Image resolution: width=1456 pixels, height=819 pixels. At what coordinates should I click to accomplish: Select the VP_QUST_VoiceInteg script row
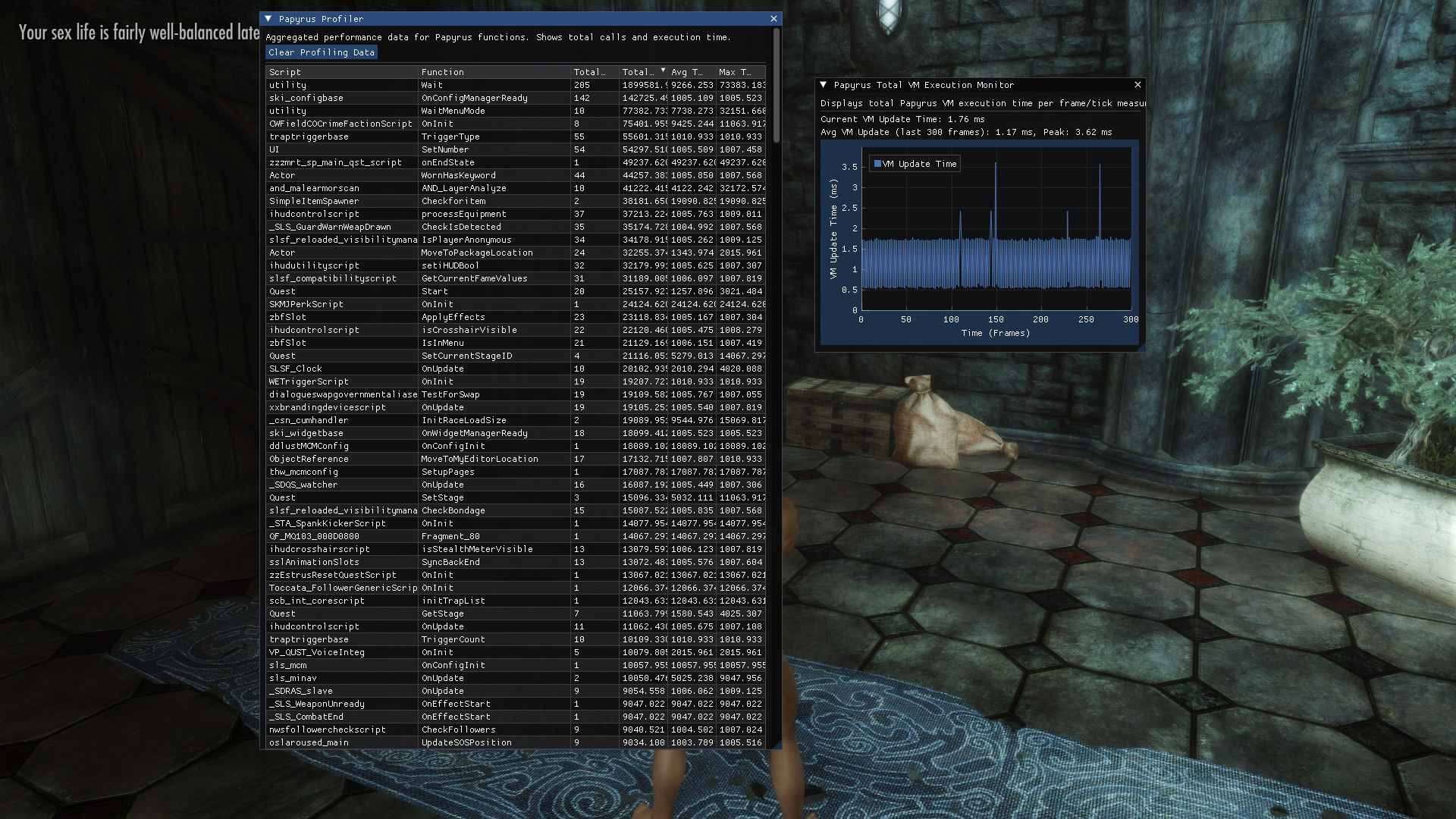tap(516, 652)
